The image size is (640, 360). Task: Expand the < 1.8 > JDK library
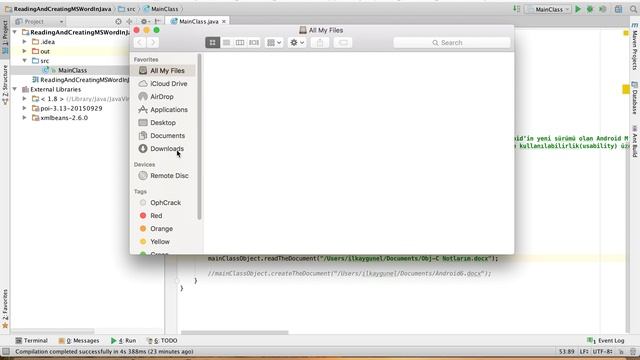[24, 99]
